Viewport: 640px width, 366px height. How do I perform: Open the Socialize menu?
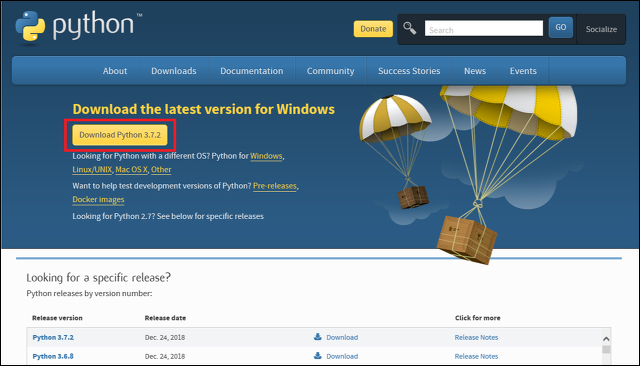point(601,29)
